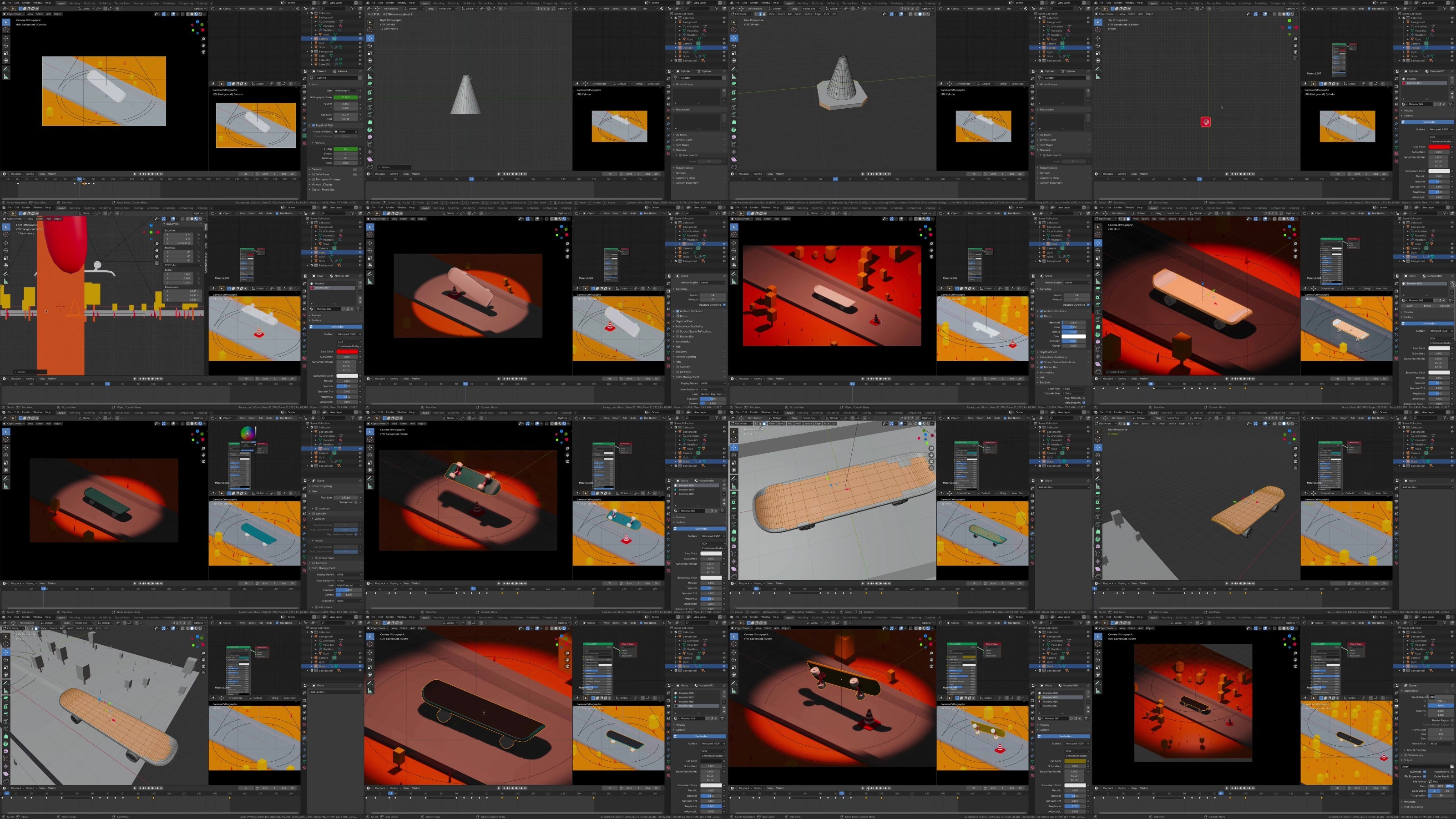Select Scale tool in camera-lens frame toolbar
1456x819 pixels.
click(x=5, y=53)
